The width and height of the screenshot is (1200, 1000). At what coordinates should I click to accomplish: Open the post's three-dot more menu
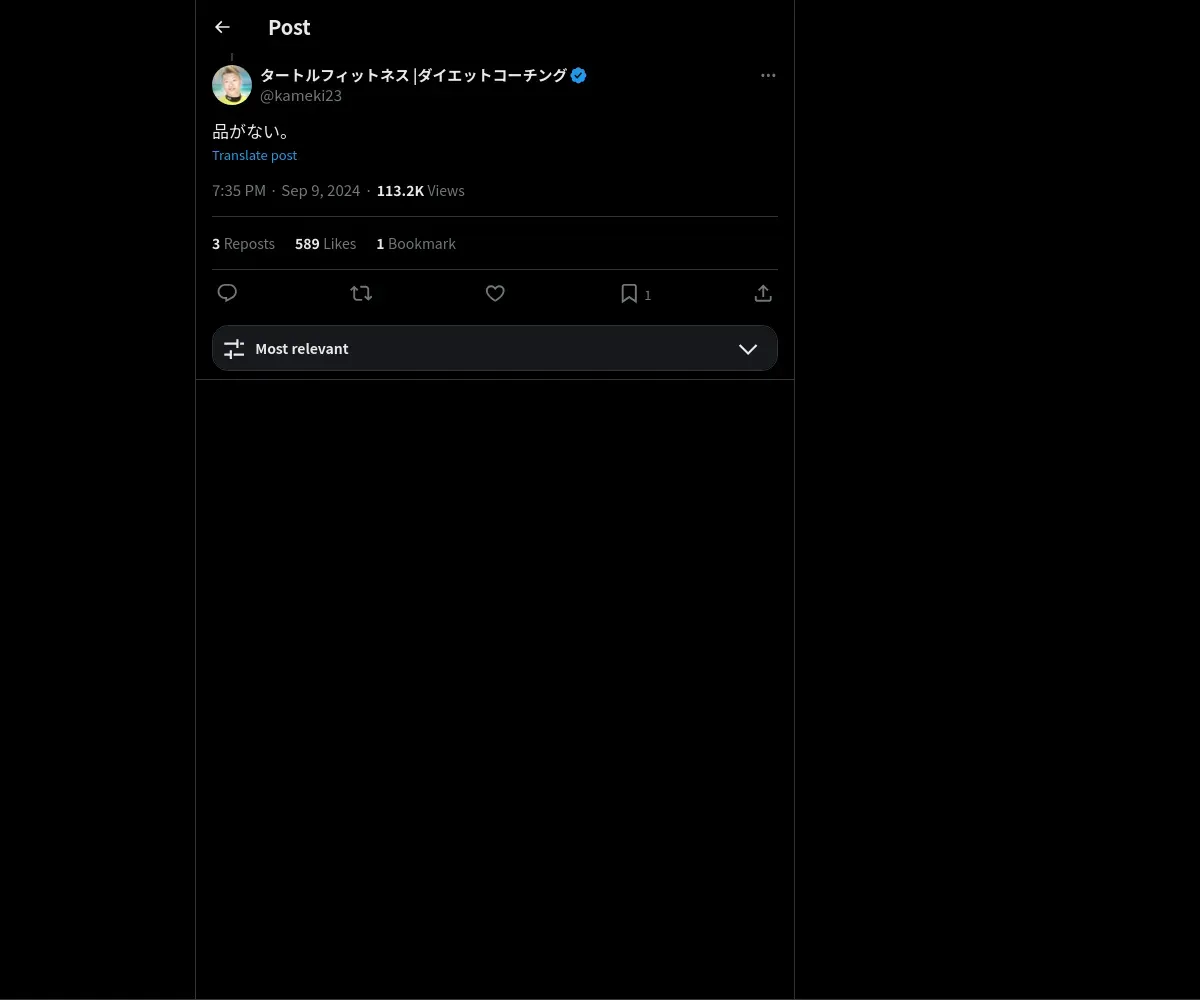(768, 76)
